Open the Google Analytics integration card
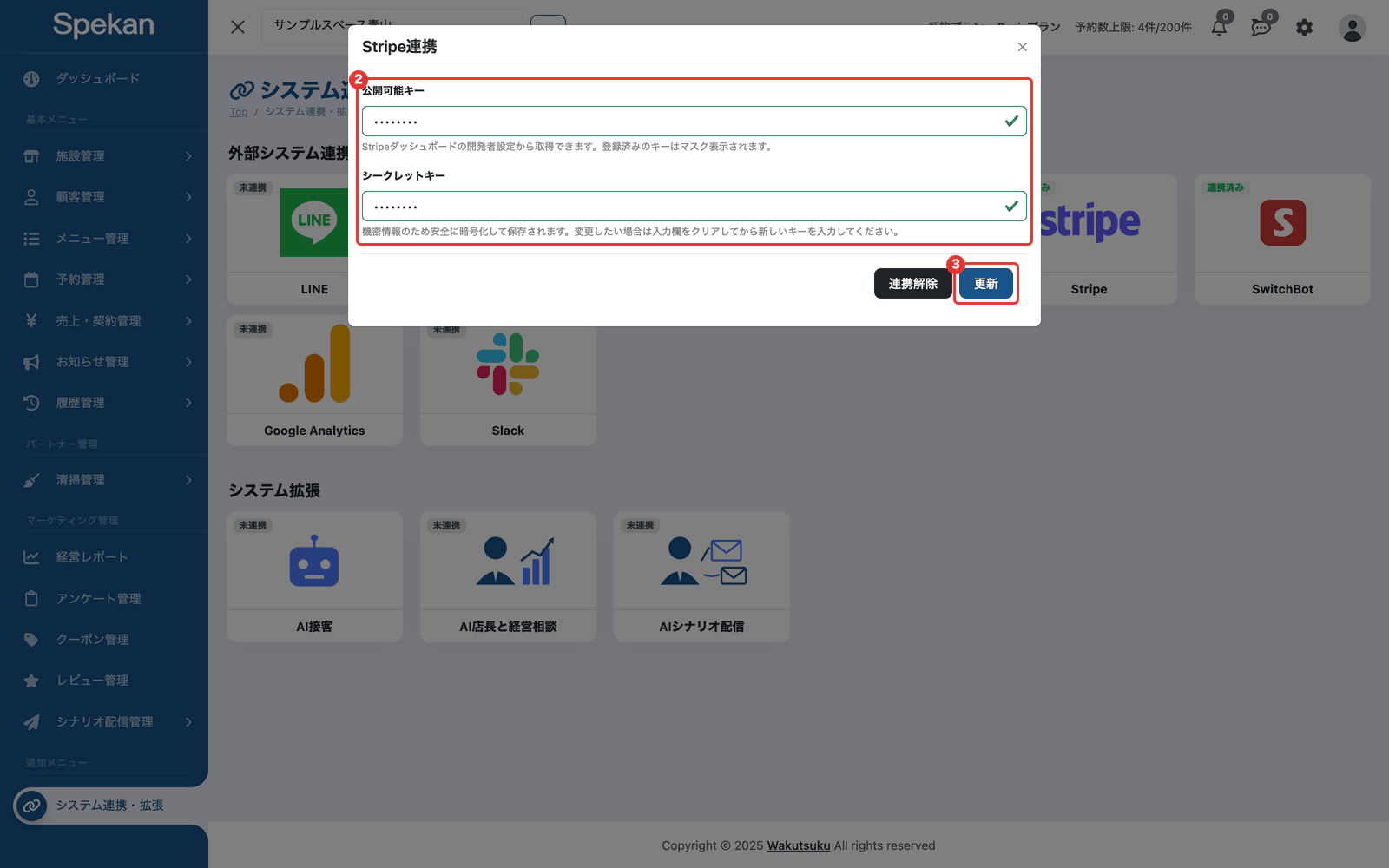This screenshot has width=1389, height=868. click(314, 381)
